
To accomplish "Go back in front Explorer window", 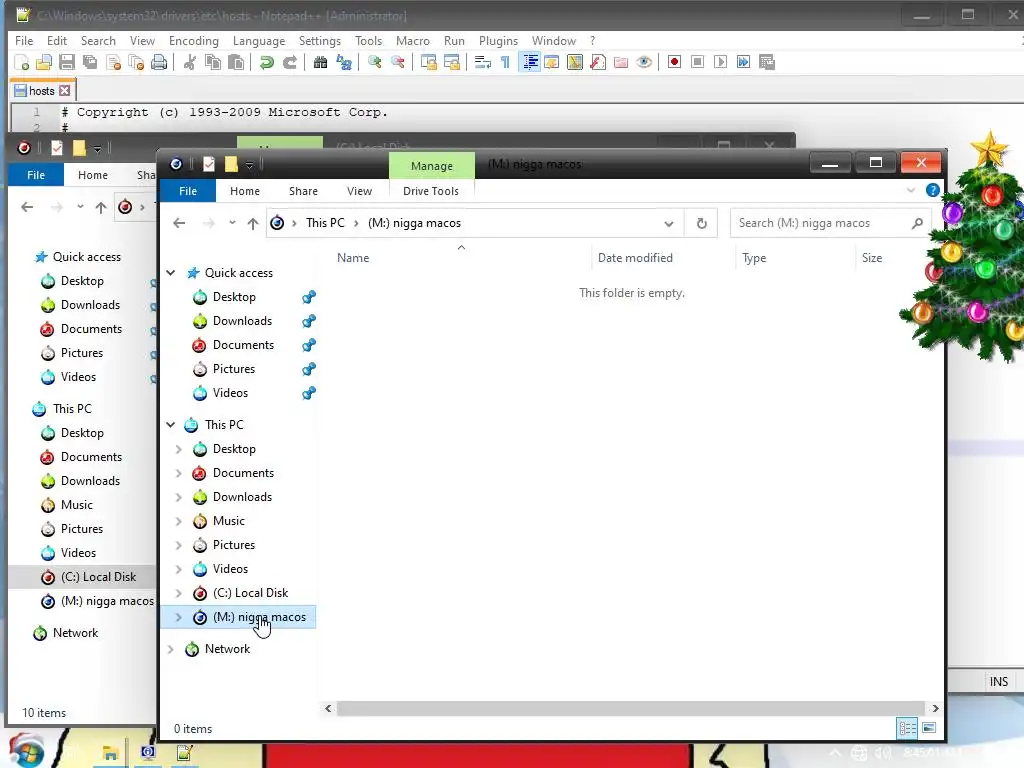I will click(179, 223).
